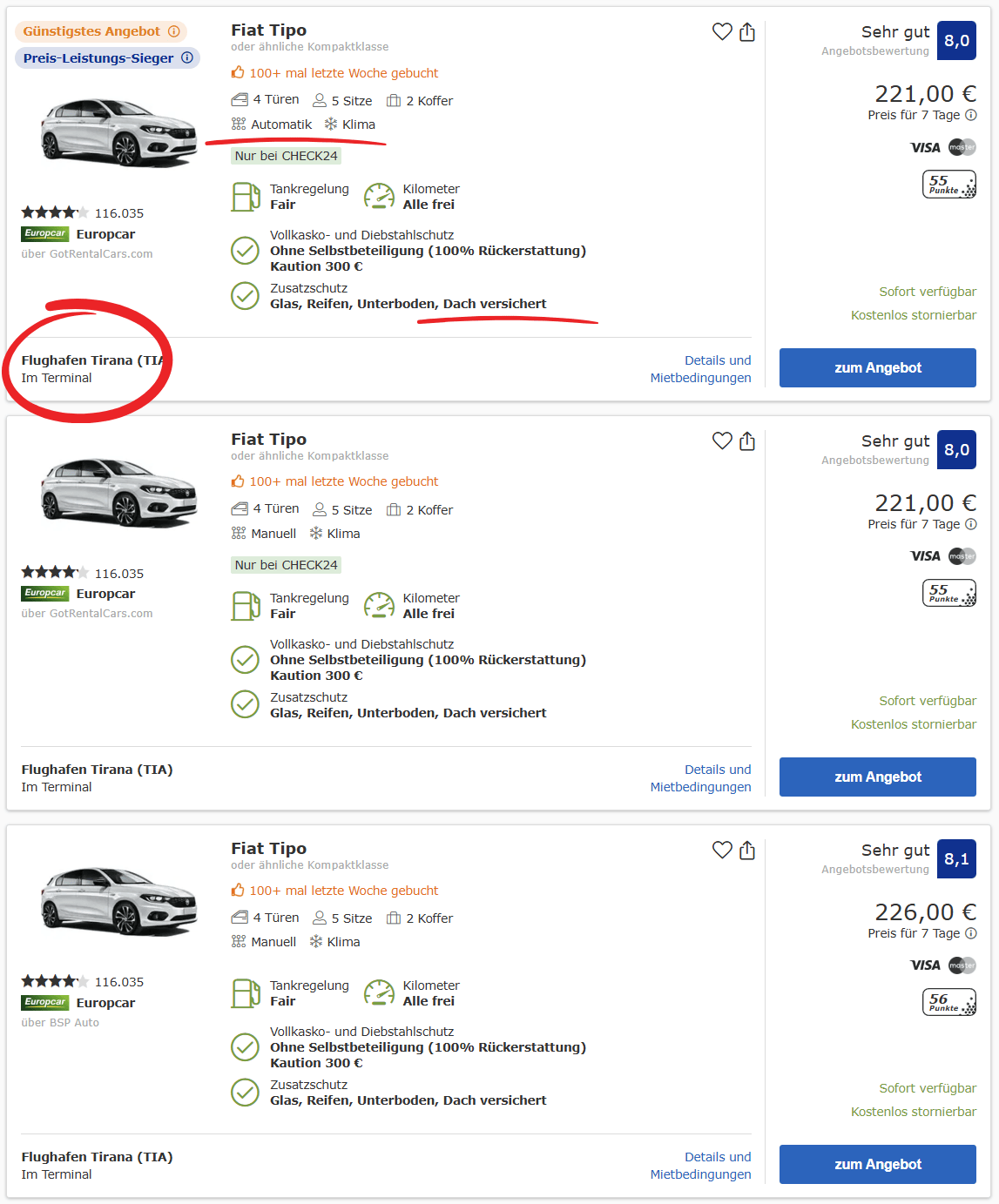
Task: Save the 226,00 € offer with heart icon
Action: pyautogui.click(x=722, y=850)
